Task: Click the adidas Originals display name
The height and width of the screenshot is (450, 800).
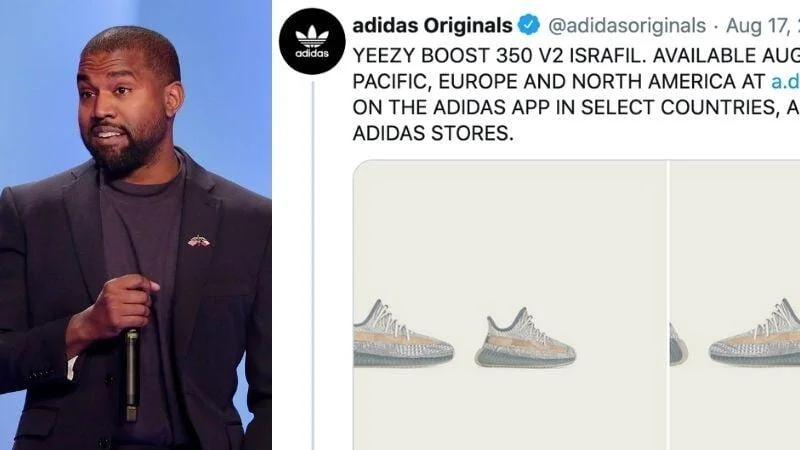Action: (432, 25)
